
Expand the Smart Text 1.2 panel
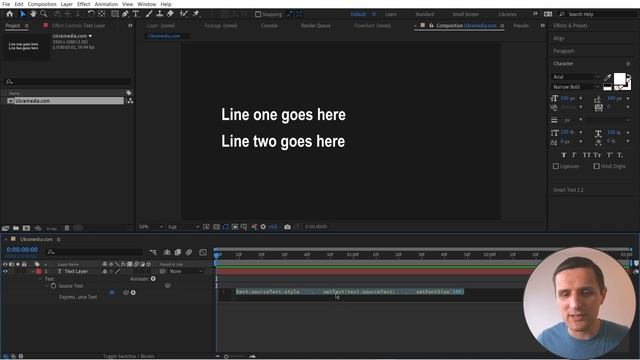tap(568, 190)
